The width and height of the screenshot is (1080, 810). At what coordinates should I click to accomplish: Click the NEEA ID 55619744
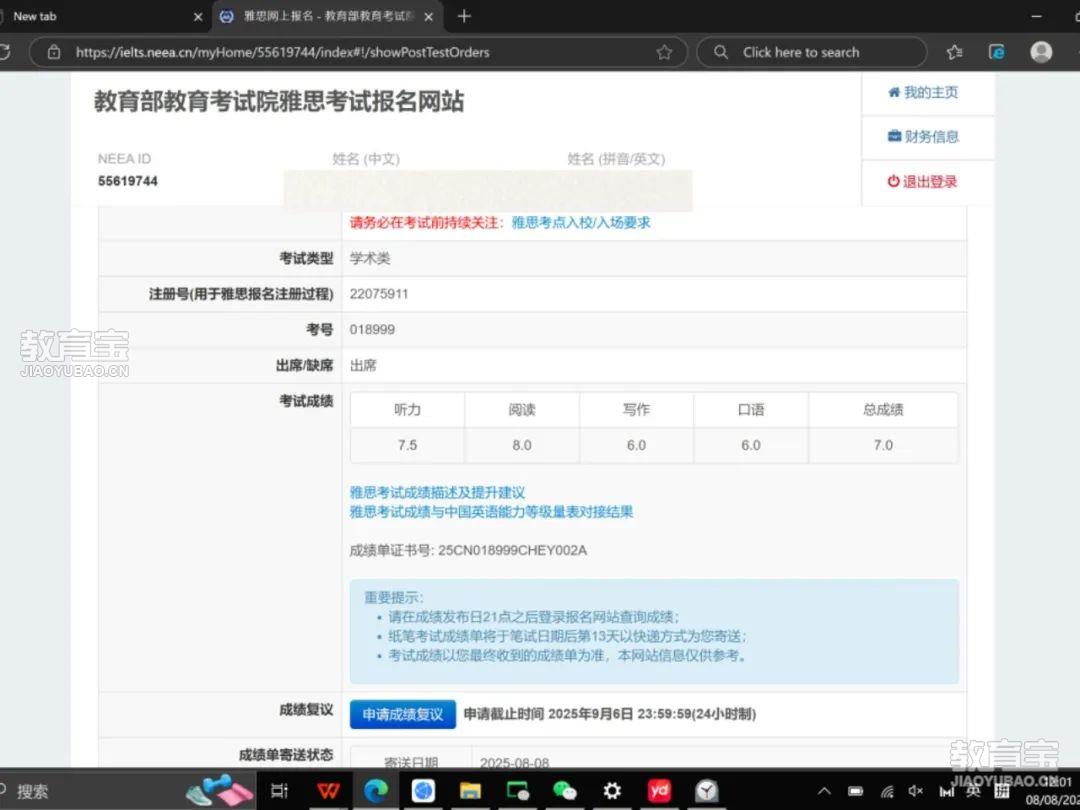click(127, 181)
